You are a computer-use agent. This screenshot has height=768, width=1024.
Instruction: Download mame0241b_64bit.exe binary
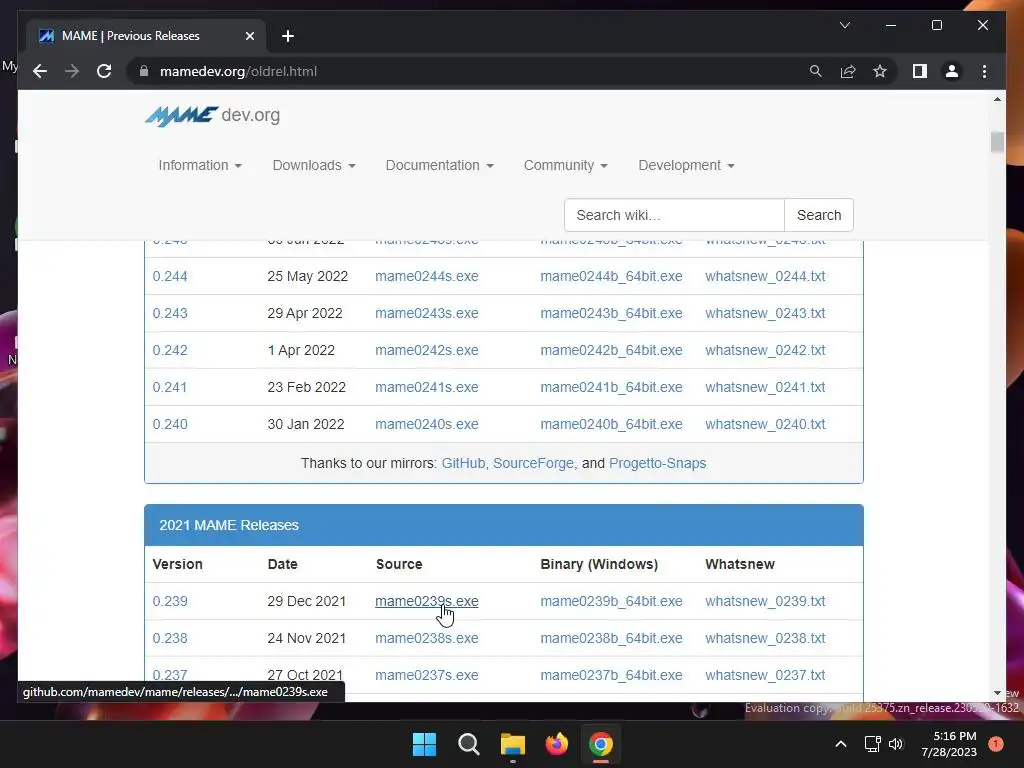coord(611,387)
